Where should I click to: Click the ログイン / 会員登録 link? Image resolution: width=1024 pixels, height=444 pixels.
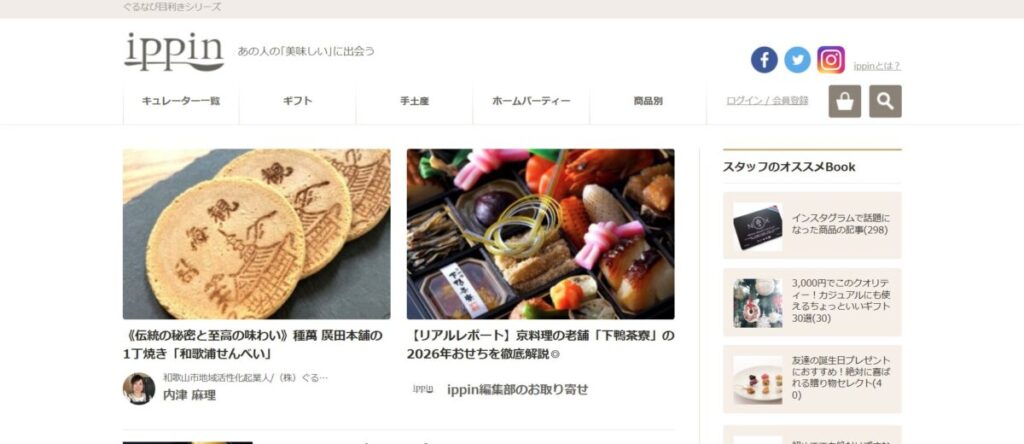click(x=767, y=101)
